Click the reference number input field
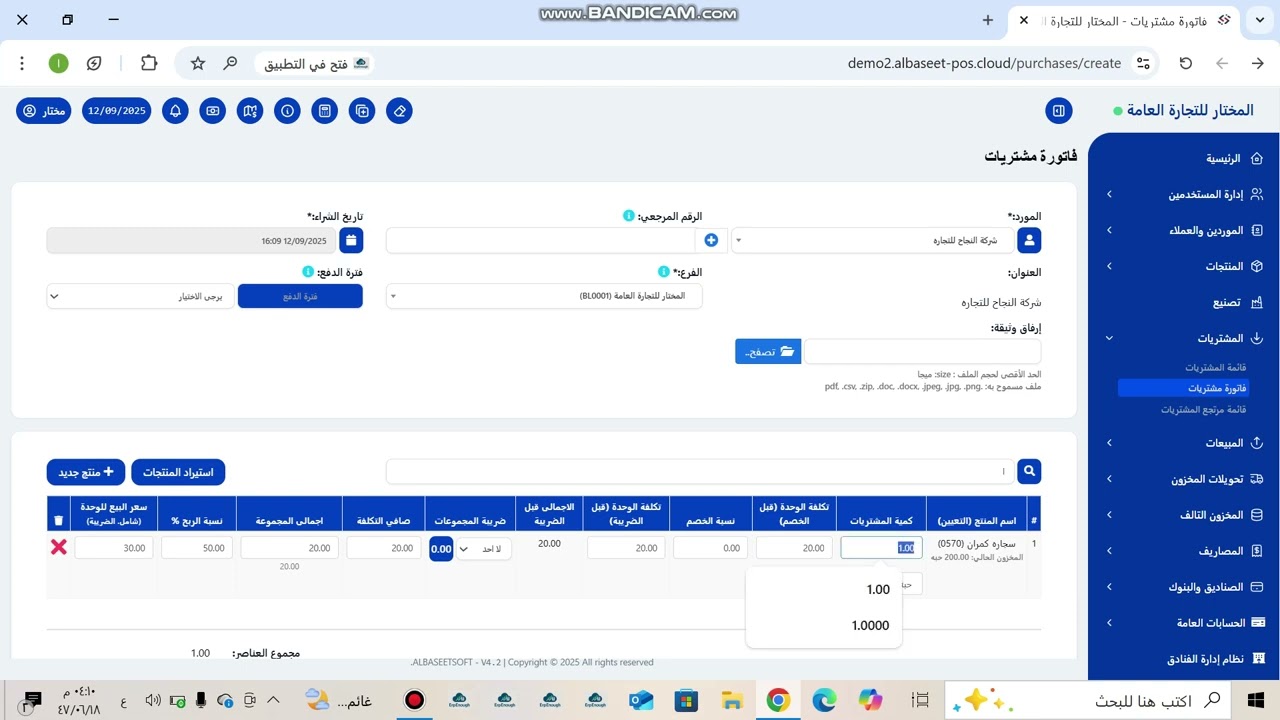 (541, 240)
